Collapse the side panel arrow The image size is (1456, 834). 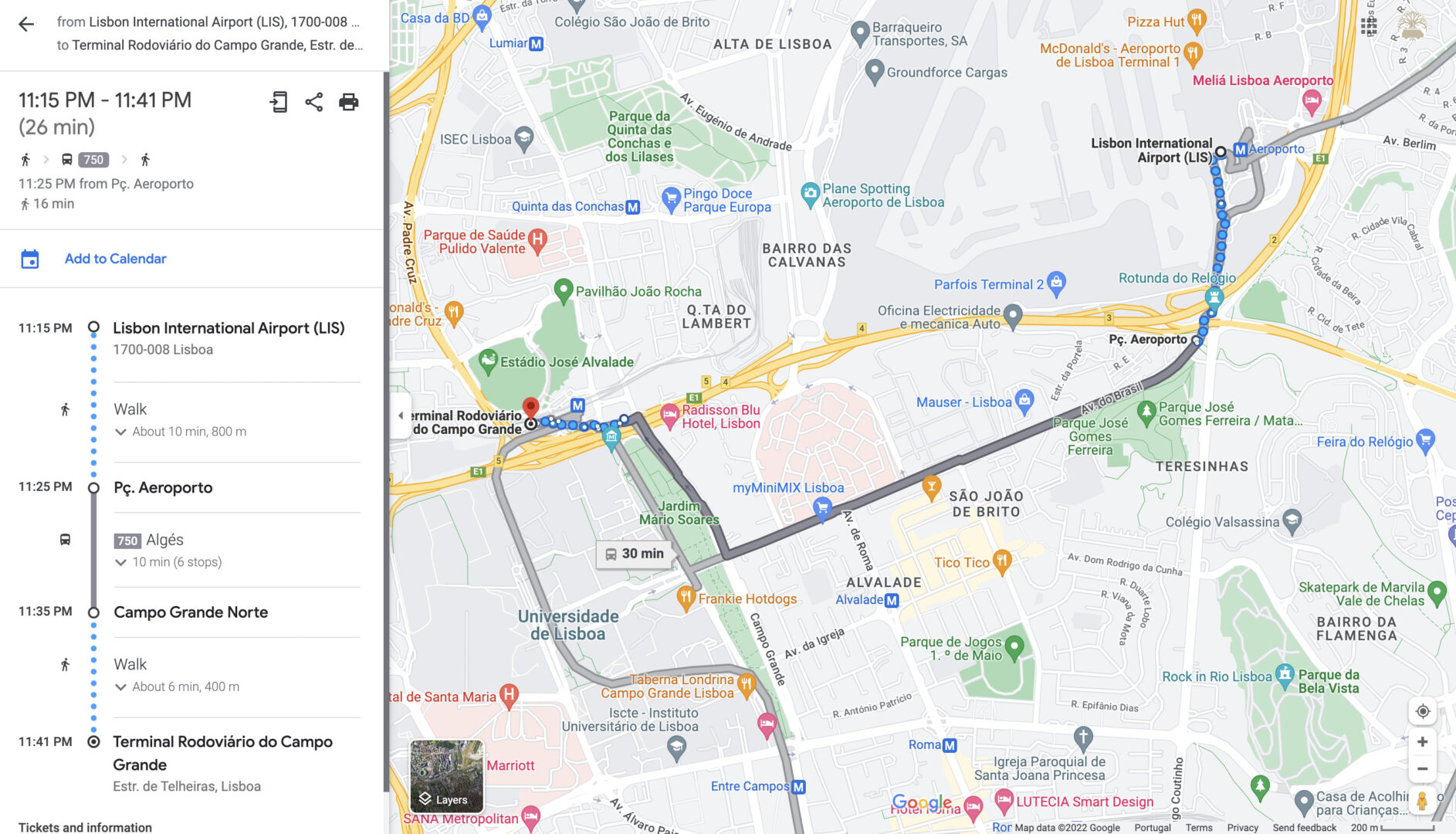400,415
